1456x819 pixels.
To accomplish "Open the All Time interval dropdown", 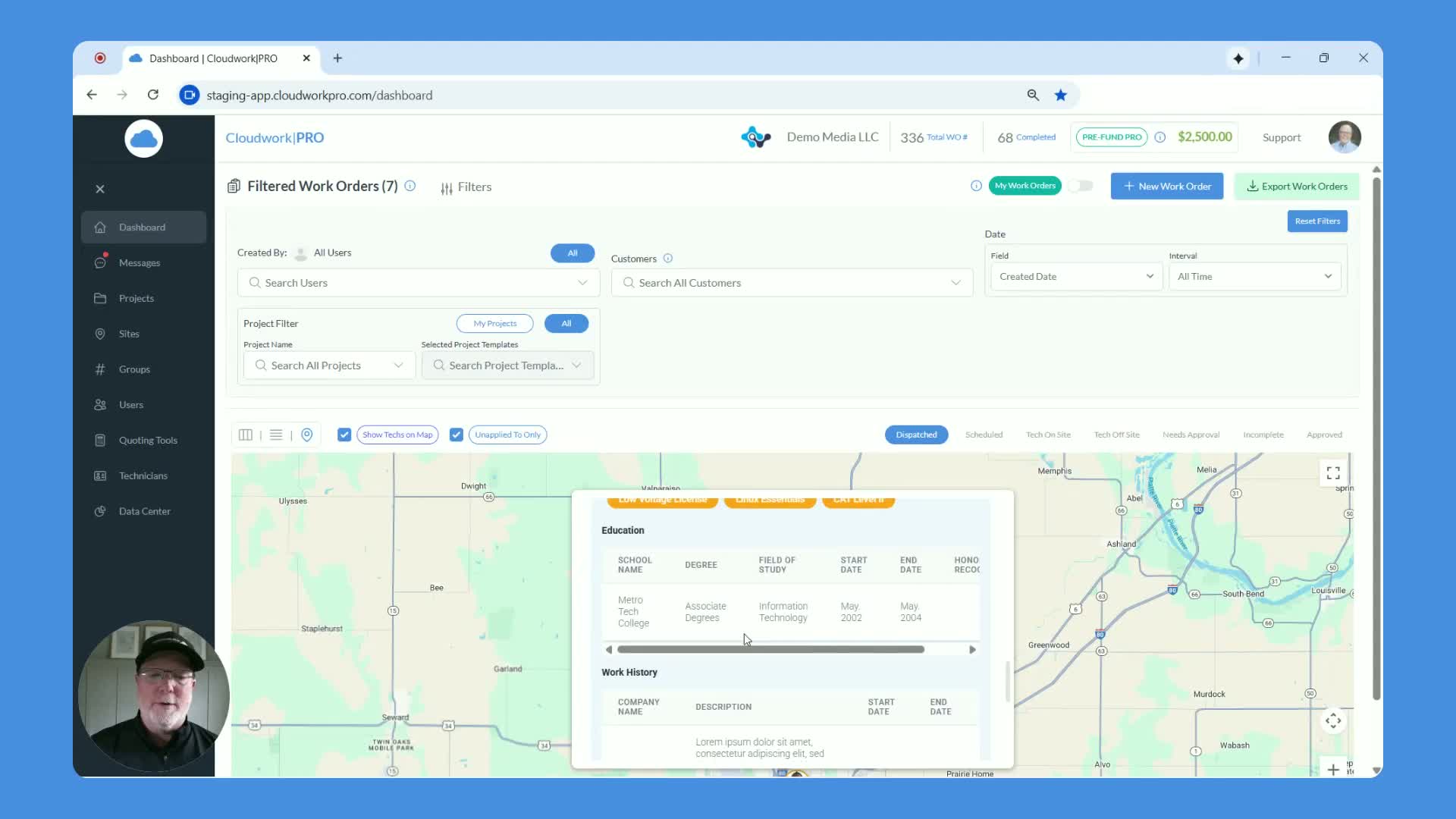I will click(1255, 277).
